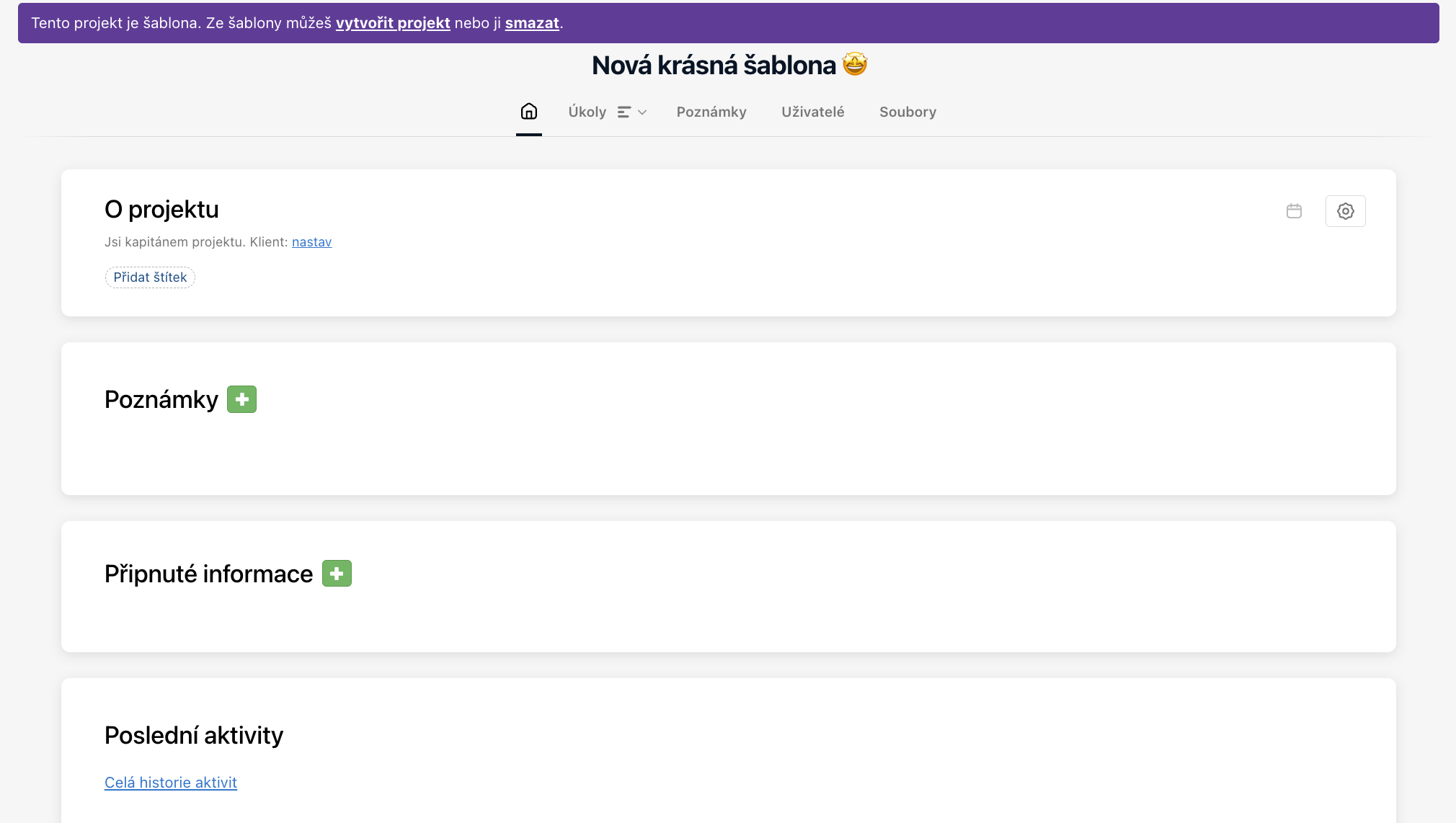Image resolution: width=1456 pixels, height=823 pixels.
Task: Click the smazat link in banner
Action: click(x=532, y=23)
